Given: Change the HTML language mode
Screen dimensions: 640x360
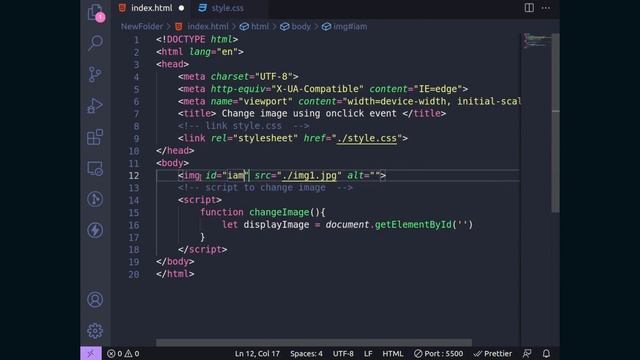Looking at the screenshot, I should click(393, 353).
